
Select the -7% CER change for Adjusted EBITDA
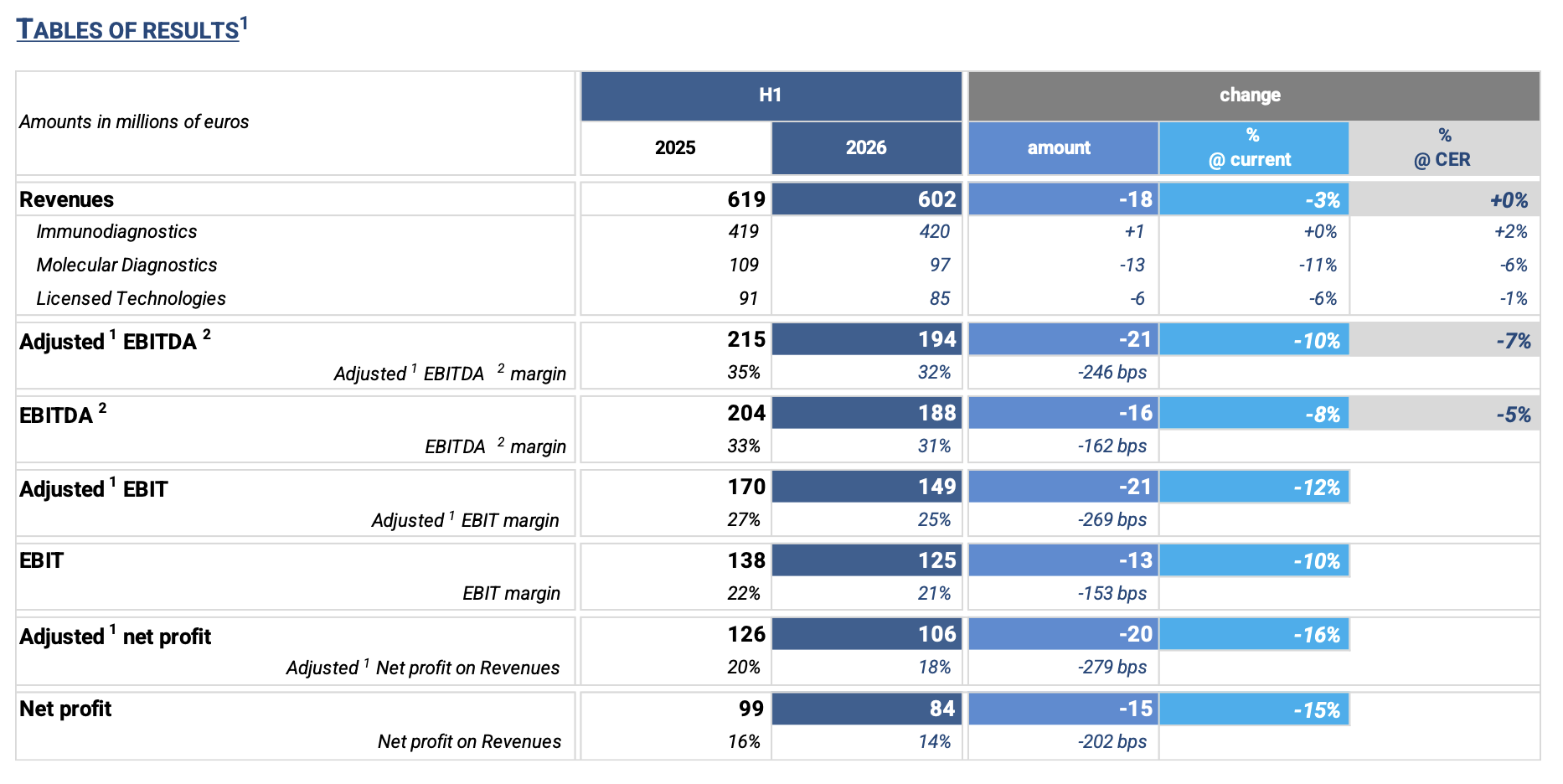(1514, 341)
